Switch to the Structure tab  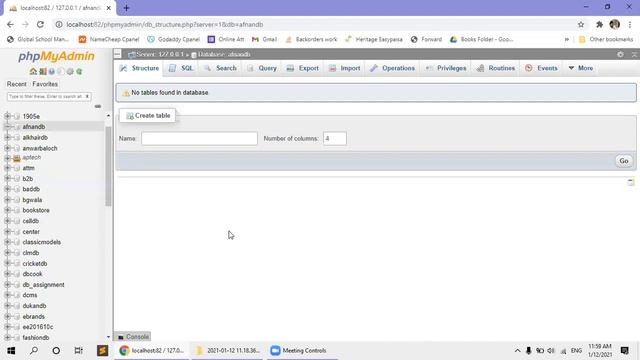[x=139, y=68]
